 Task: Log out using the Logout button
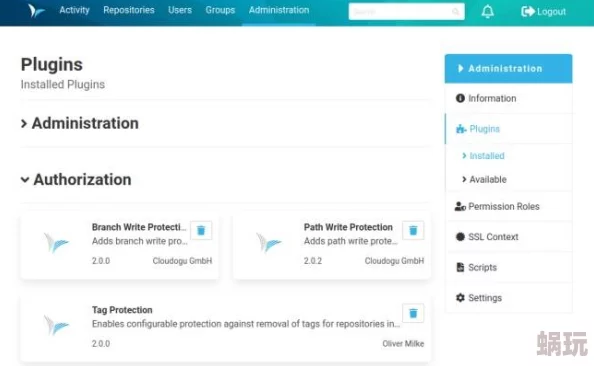[544, 12]
